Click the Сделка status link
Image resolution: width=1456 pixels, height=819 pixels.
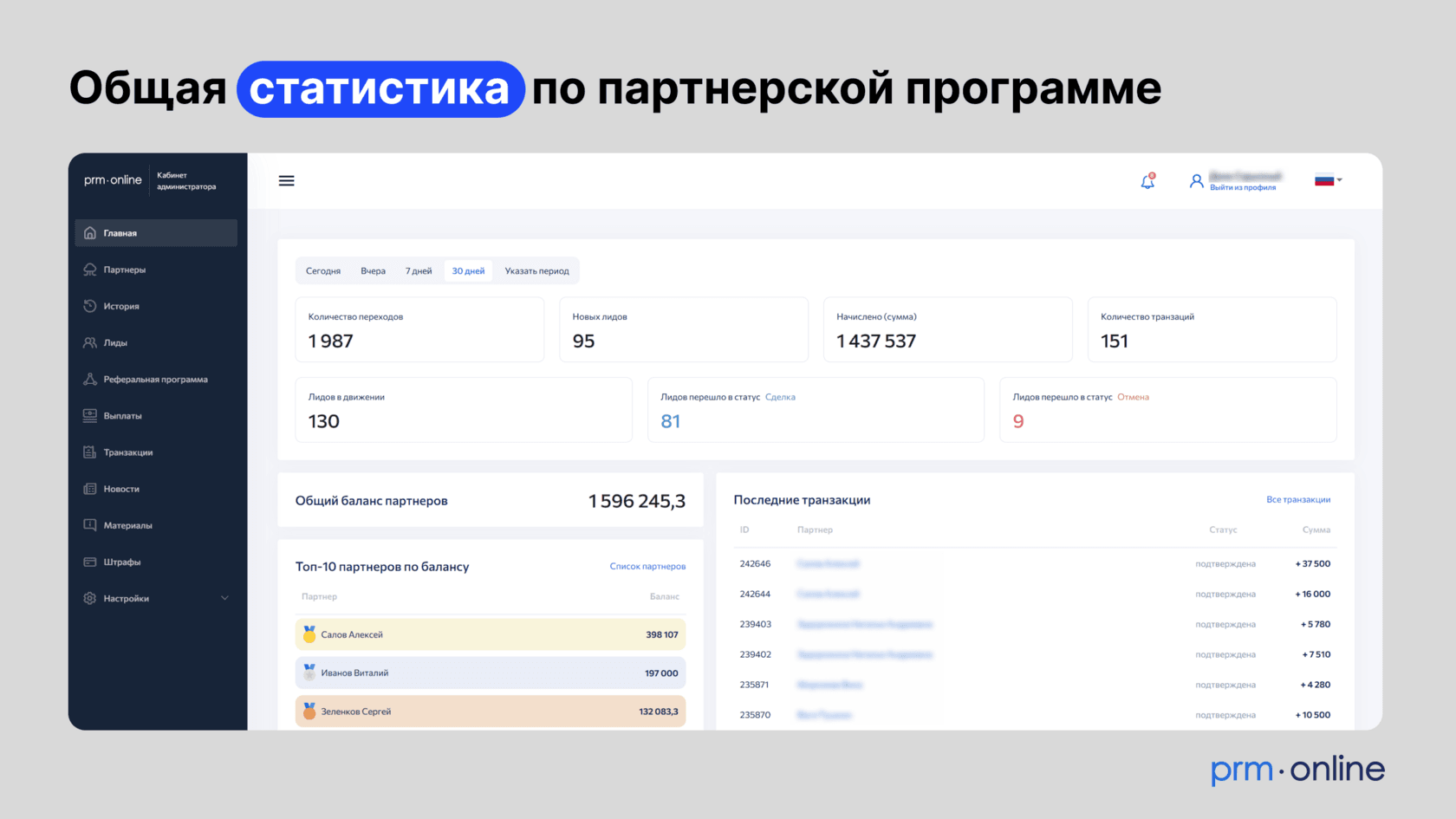pos(780,398)
